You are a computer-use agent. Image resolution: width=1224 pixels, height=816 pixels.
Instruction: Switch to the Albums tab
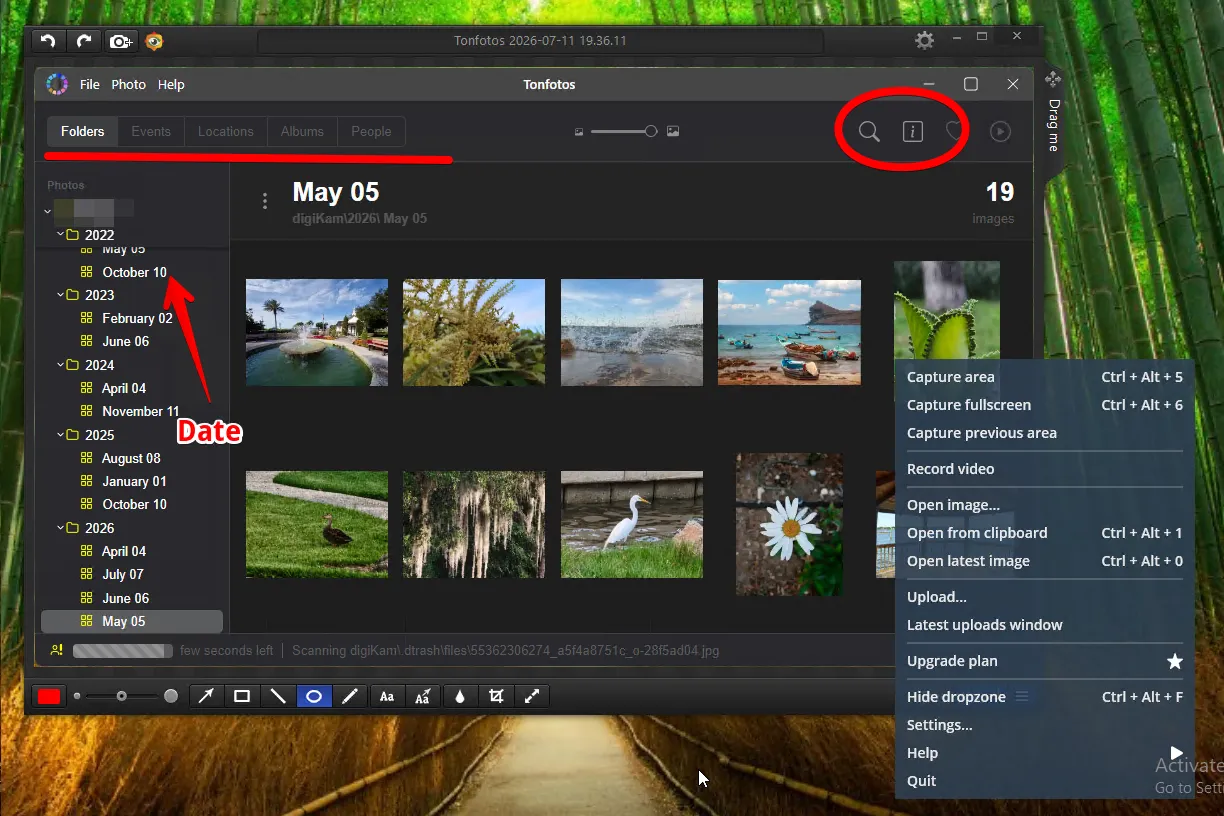[302, 131]
